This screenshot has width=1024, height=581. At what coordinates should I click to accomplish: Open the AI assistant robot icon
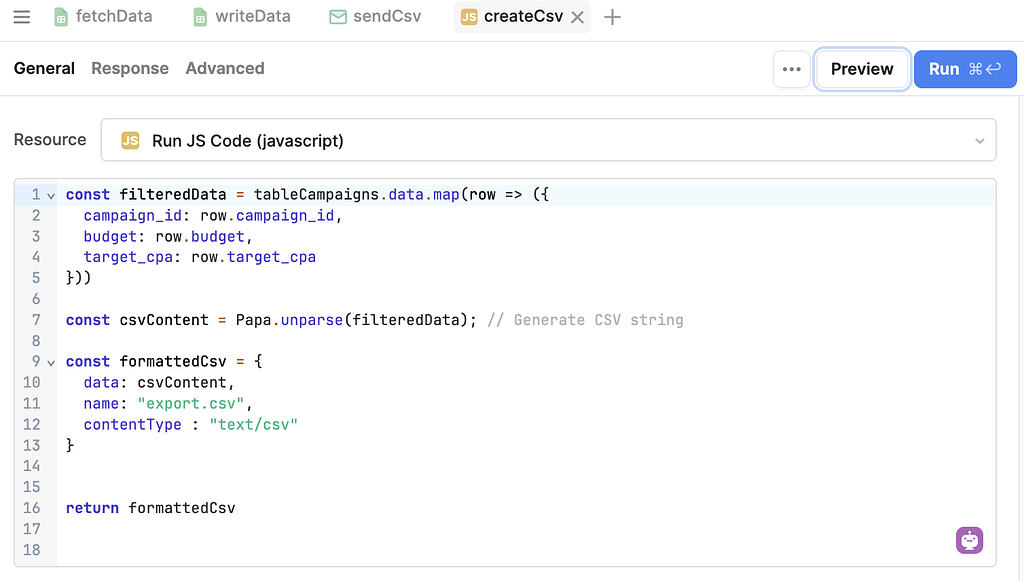[x=969, y=540]
